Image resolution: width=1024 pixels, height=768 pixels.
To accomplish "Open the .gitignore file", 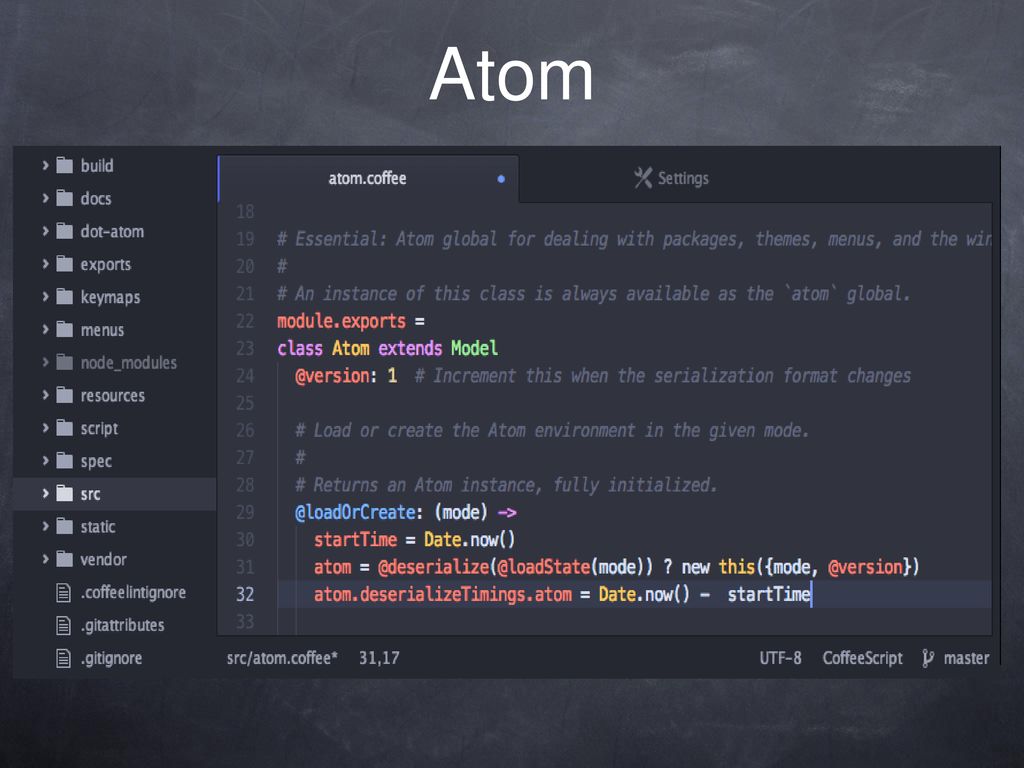I will [111, 658].
